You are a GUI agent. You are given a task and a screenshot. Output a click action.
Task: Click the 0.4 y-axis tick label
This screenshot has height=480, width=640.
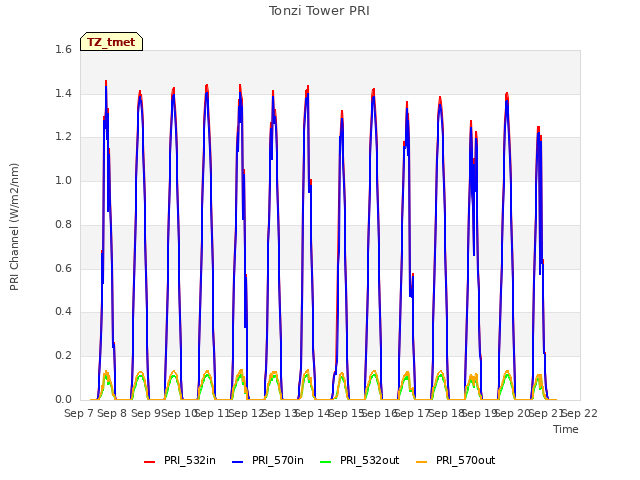(x=63, y=312)
